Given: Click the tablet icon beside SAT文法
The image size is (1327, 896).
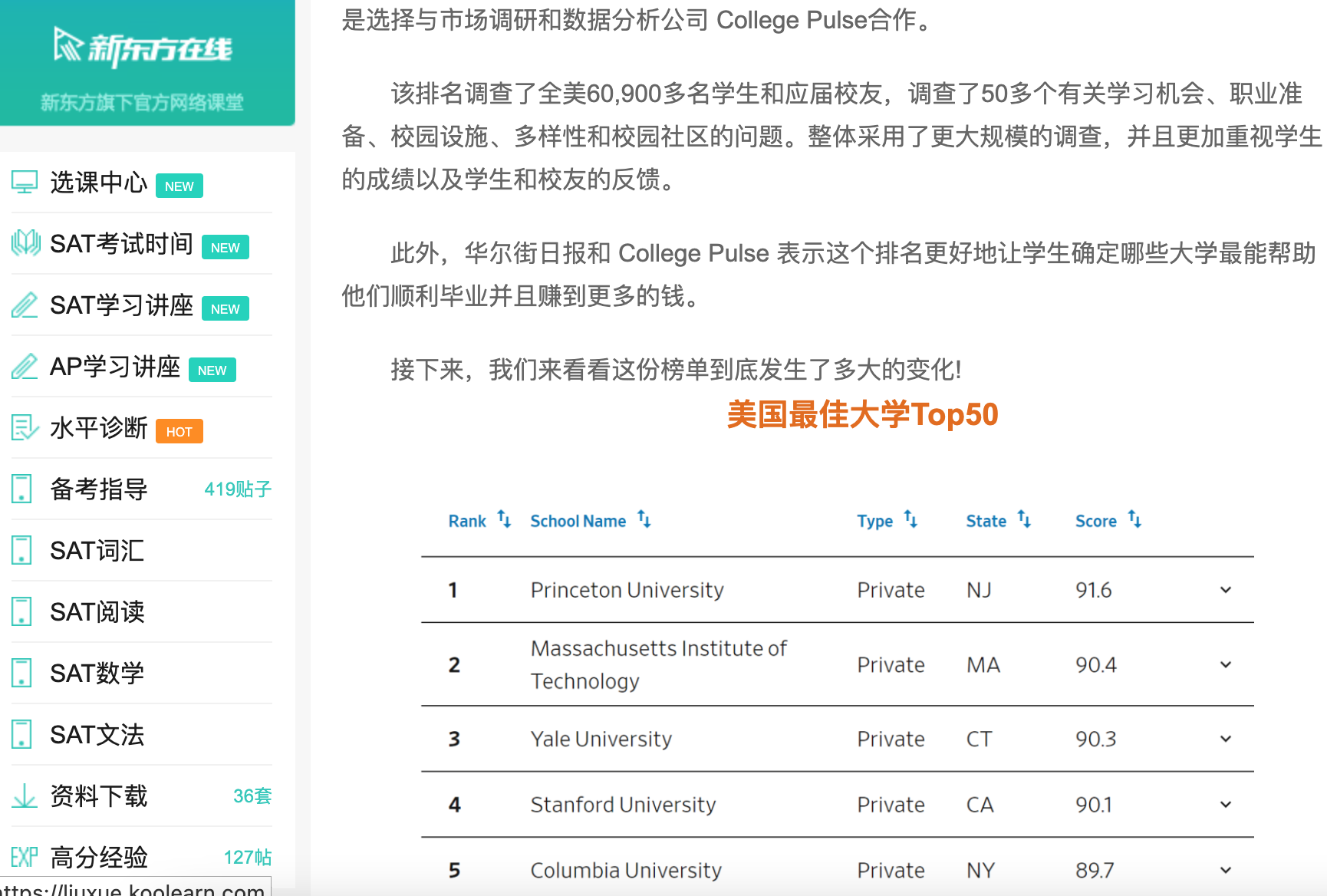Looking at the screenshot, I should 21,734.
